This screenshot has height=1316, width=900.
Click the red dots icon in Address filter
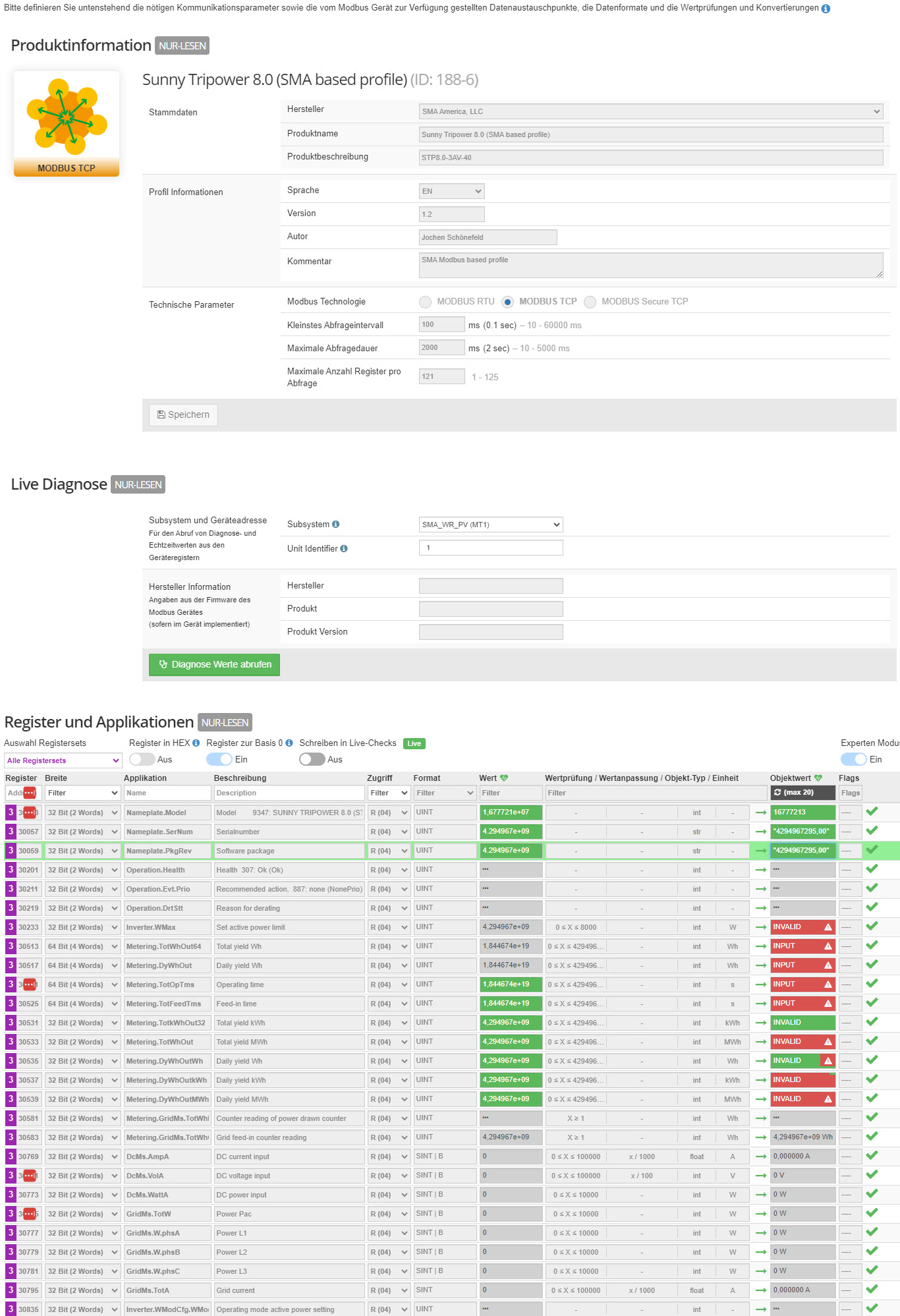point(30,793)
